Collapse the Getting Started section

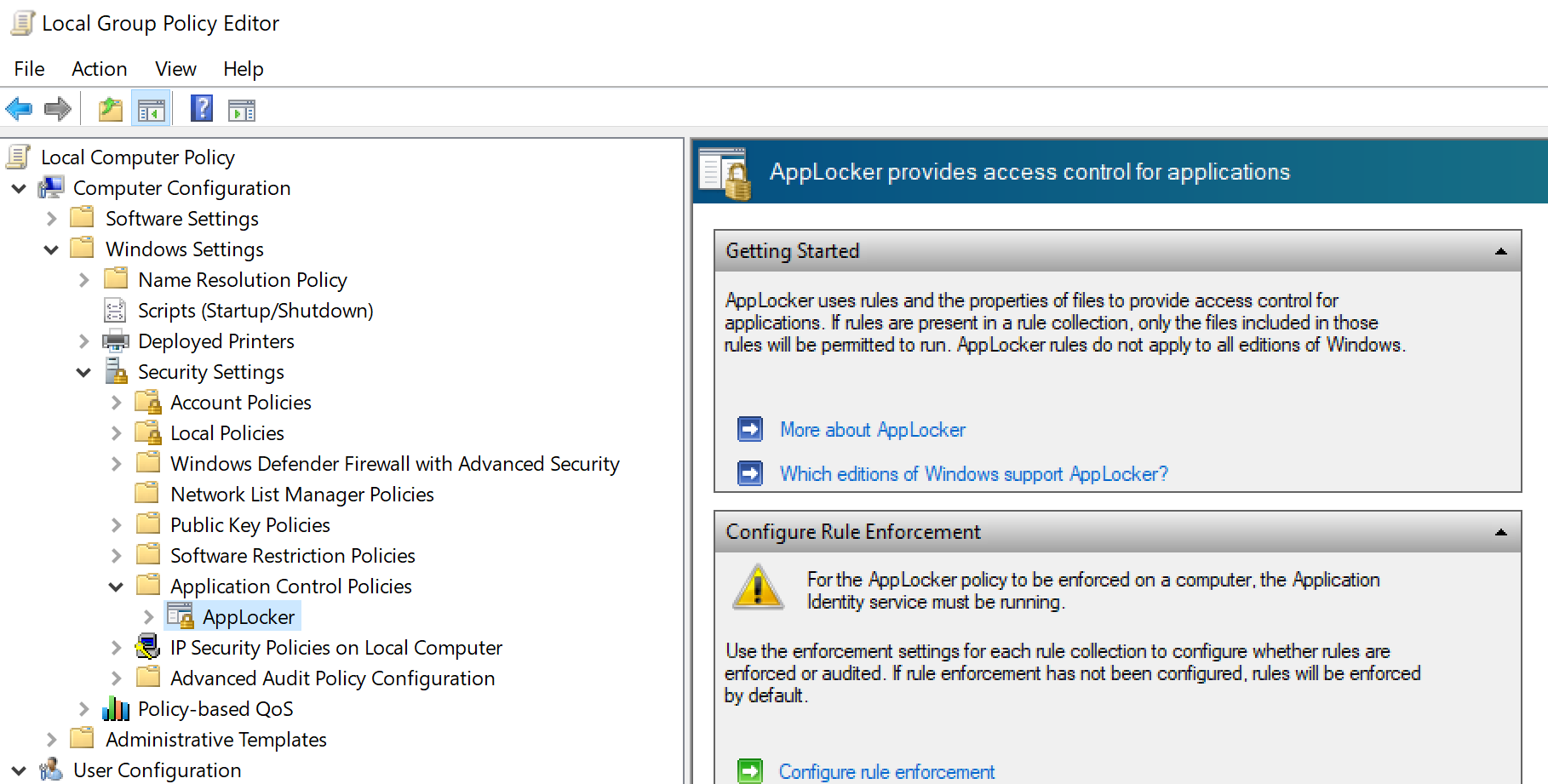tap(1500, 251)
